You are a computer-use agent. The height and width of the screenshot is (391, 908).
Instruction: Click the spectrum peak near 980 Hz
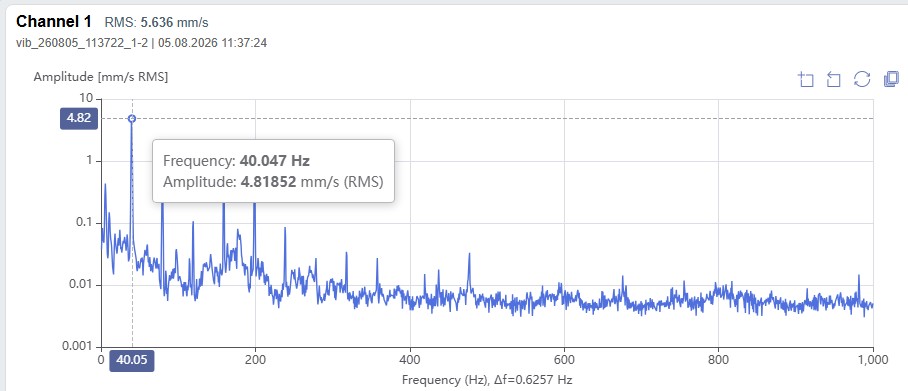pos(859,276)
